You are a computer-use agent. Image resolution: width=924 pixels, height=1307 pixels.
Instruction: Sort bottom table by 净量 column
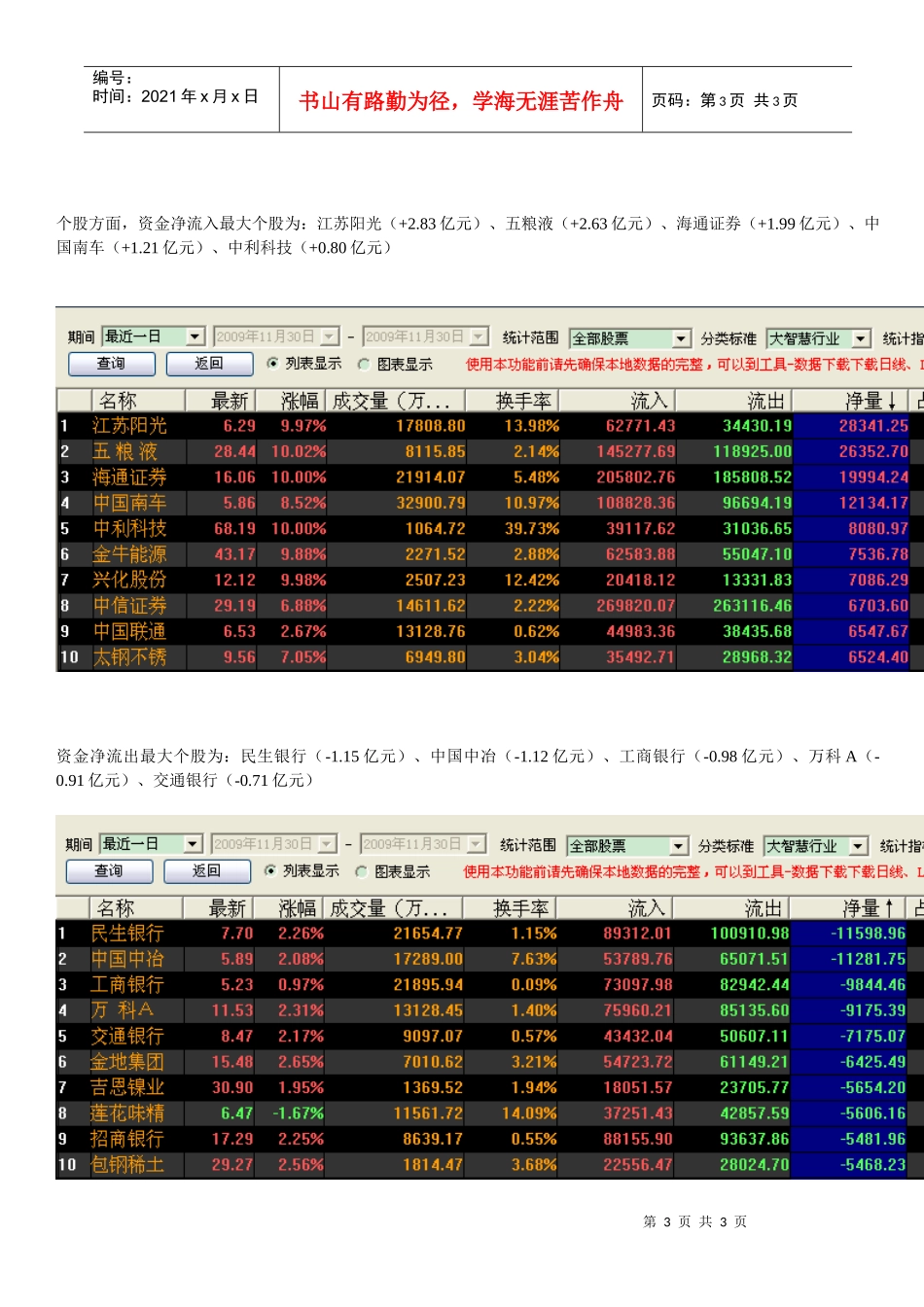coord(848,908)
